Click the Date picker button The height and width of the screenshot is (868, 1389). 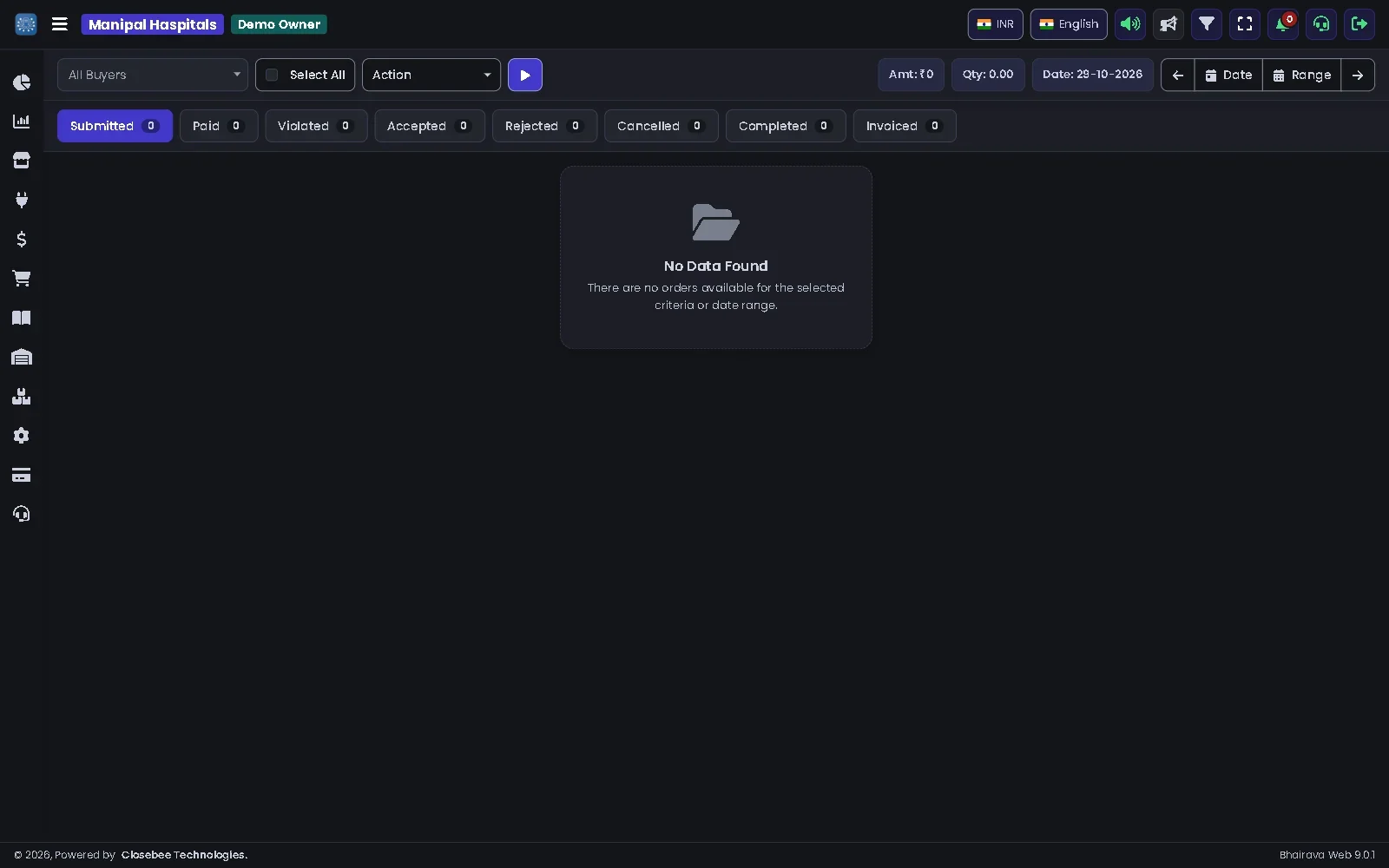tap(1228, 75)
